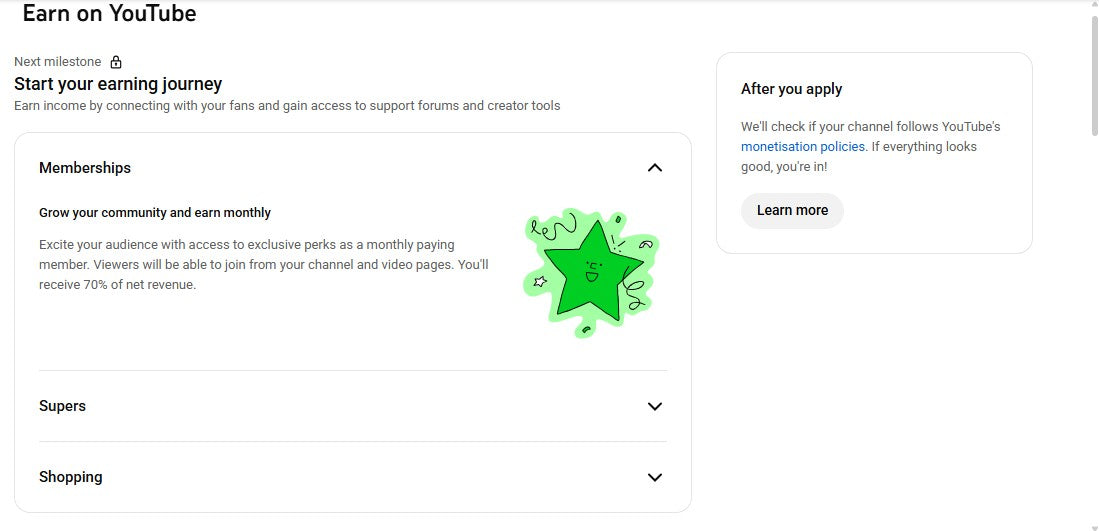Click the Start your earning journey heading
The height and width of the screenshot is (531, 1099).
[x=118, y=84]
